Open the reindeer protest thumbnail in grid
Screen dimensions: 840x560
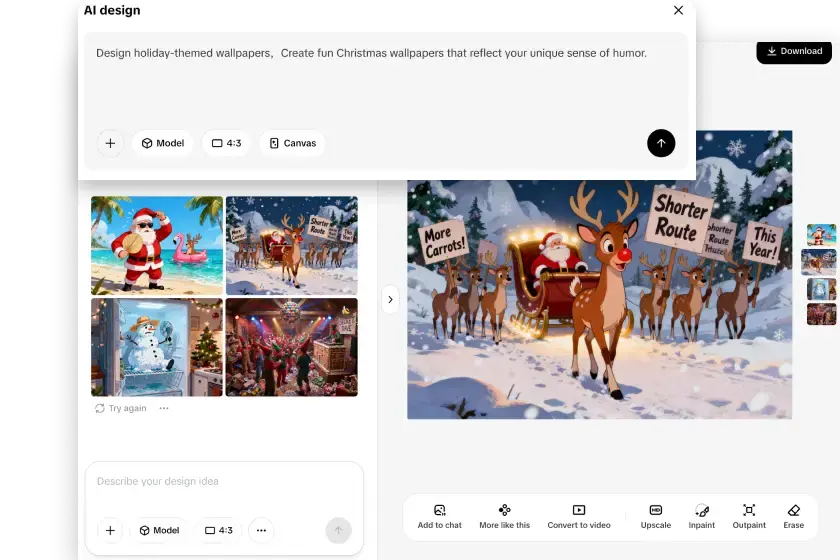coord(291,245)
